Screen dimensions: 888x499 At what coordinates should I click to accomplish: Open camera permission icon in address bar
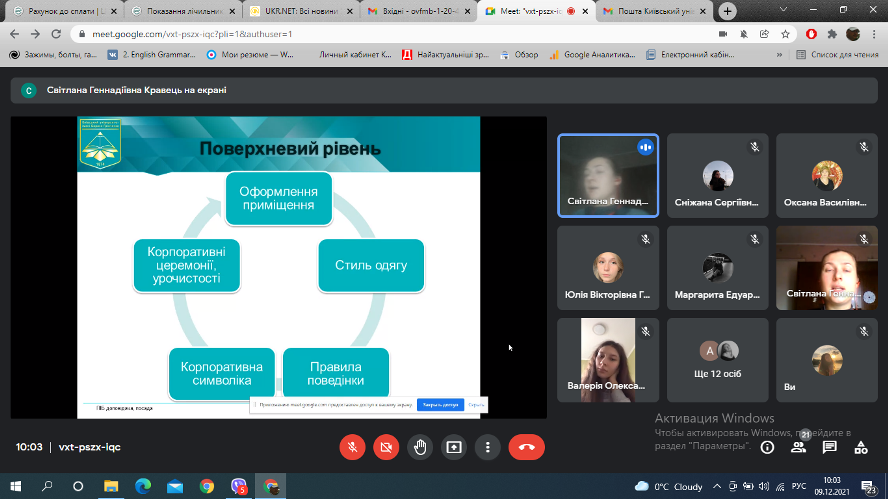click(723, 34)
